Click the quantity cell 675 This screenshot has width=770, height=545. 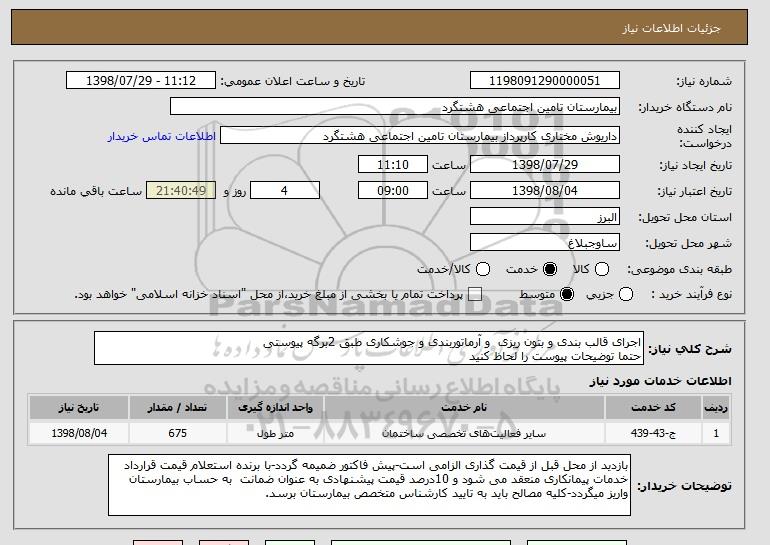[x=177, y=434]
